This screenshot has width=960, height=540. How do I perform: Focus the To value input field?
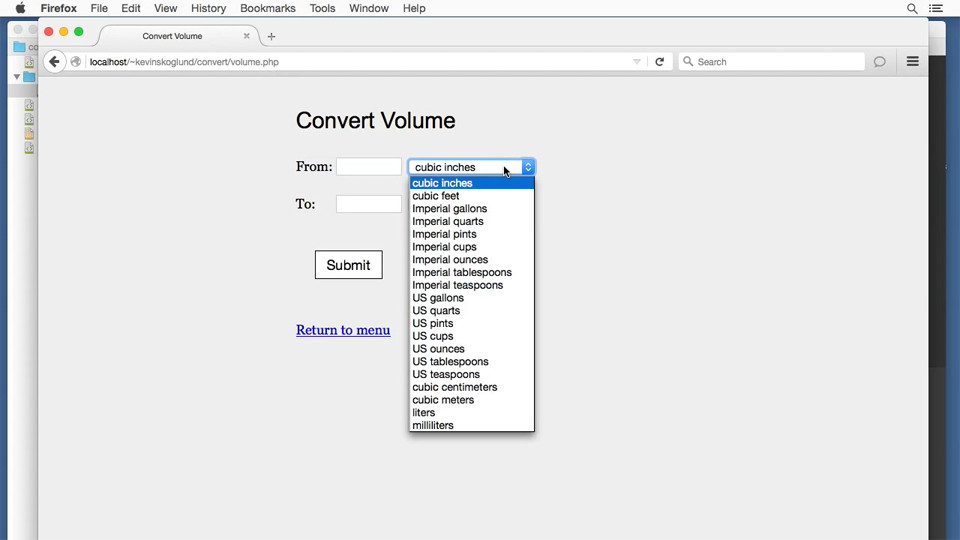(369, 204)
